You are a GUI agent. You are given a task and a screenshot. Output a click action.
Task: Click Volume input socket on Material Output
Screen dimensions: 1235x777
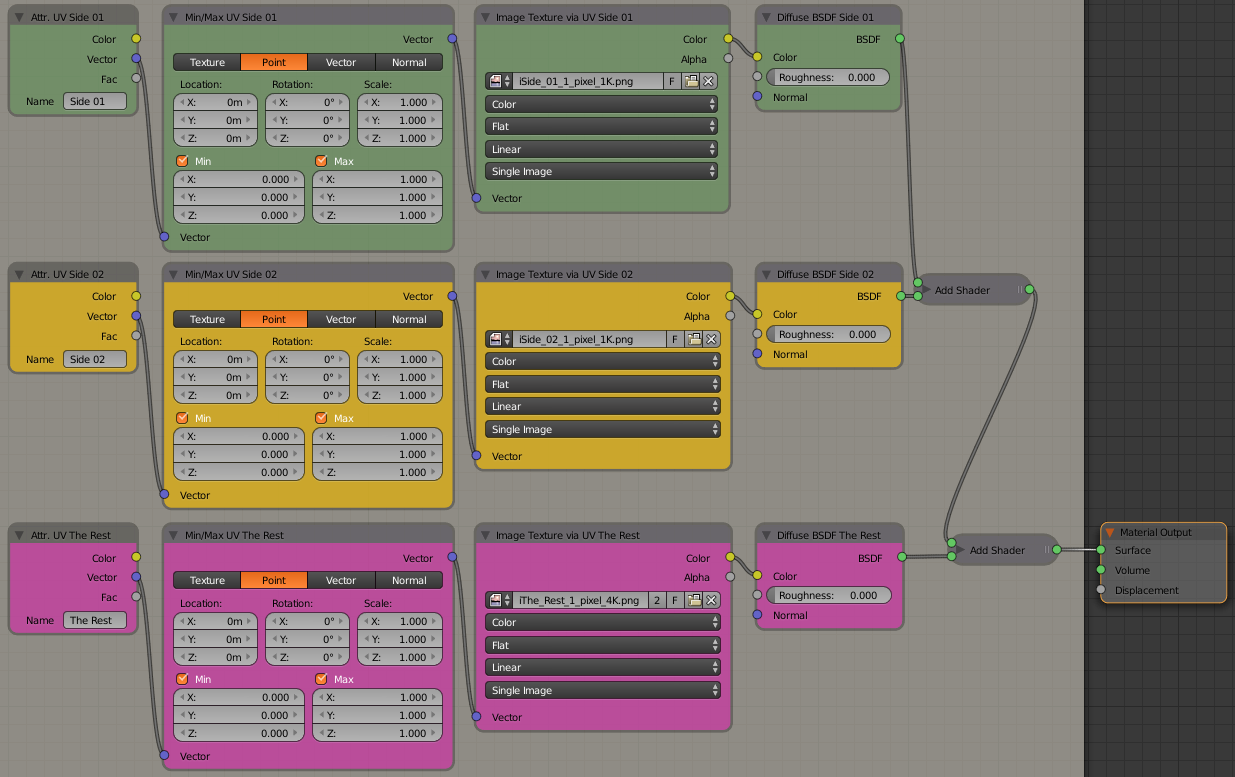pos(1101,570)
